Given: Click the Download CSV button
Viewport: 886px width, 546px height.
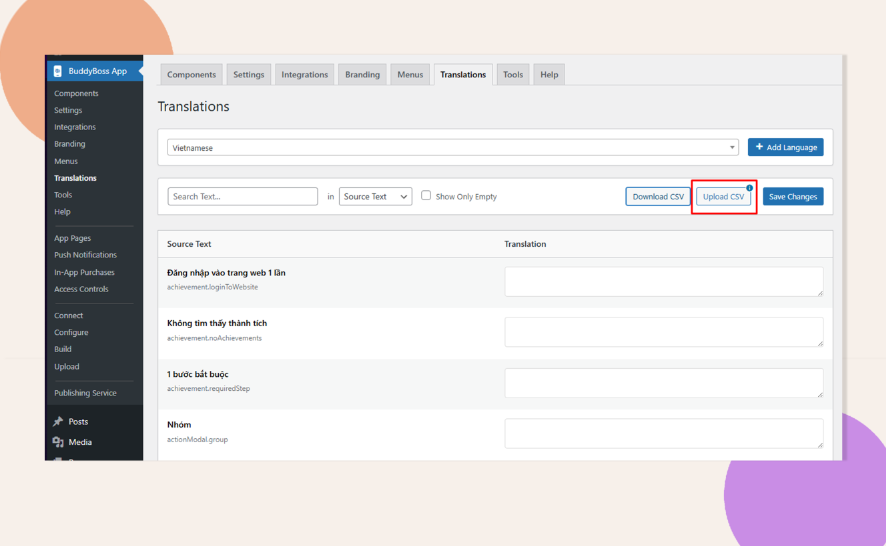Looking at the screenshot, I should [x=658, y=197].
